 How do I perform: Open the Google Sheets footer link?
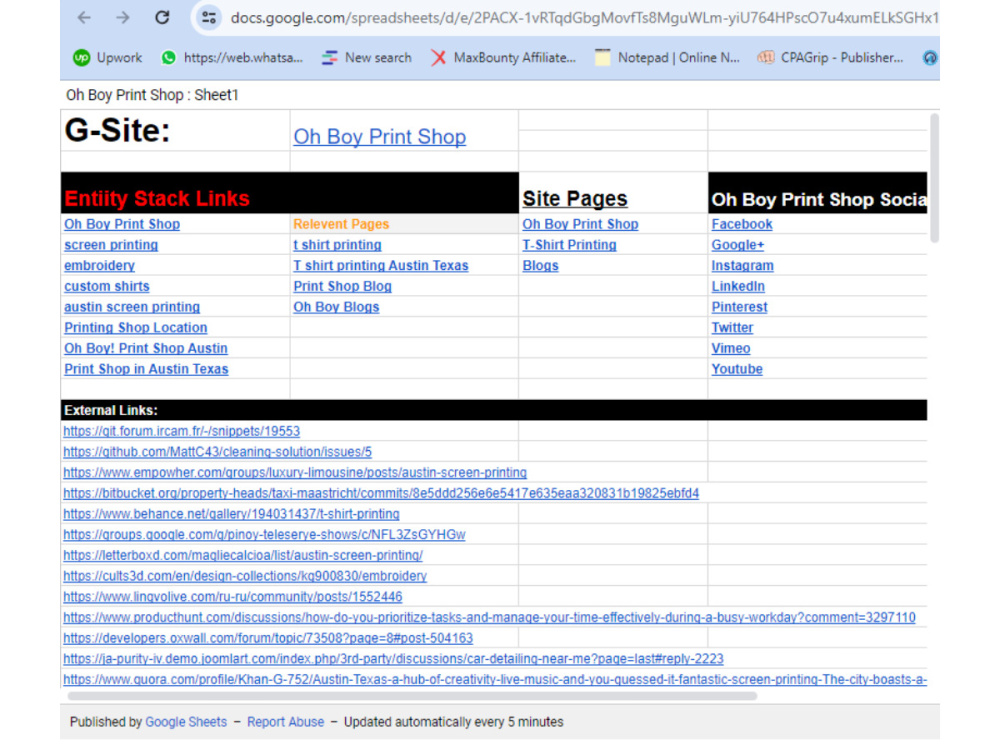point(186,721)
